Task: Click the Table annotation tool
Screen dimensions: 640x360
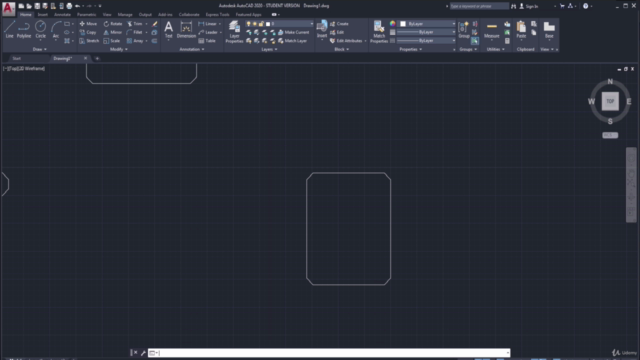Action: click(207, 41)
